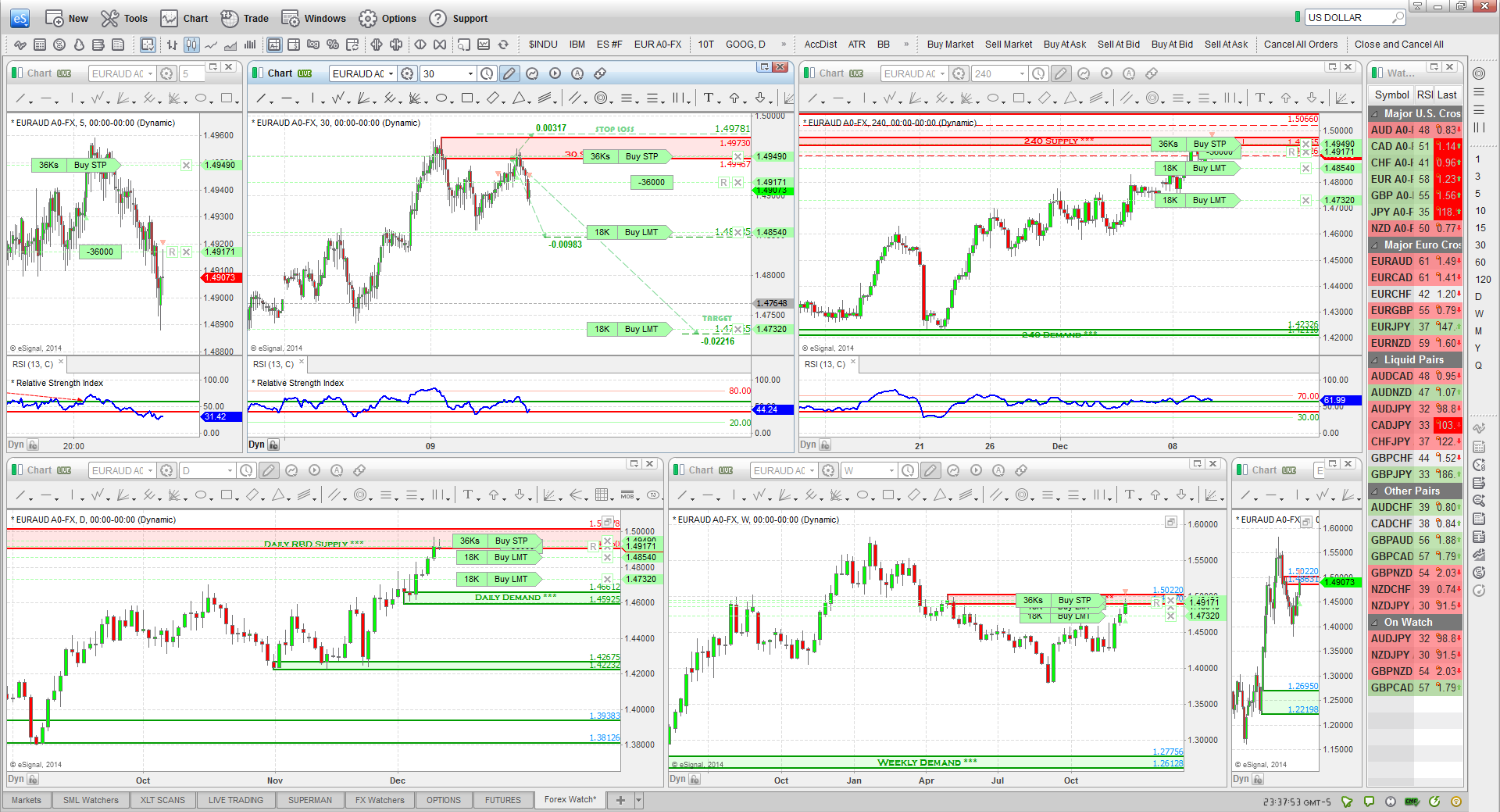This screenshot has height=812, width=1500.
Task: Select the W interval in right sidebar
Action: (1478, 314)
